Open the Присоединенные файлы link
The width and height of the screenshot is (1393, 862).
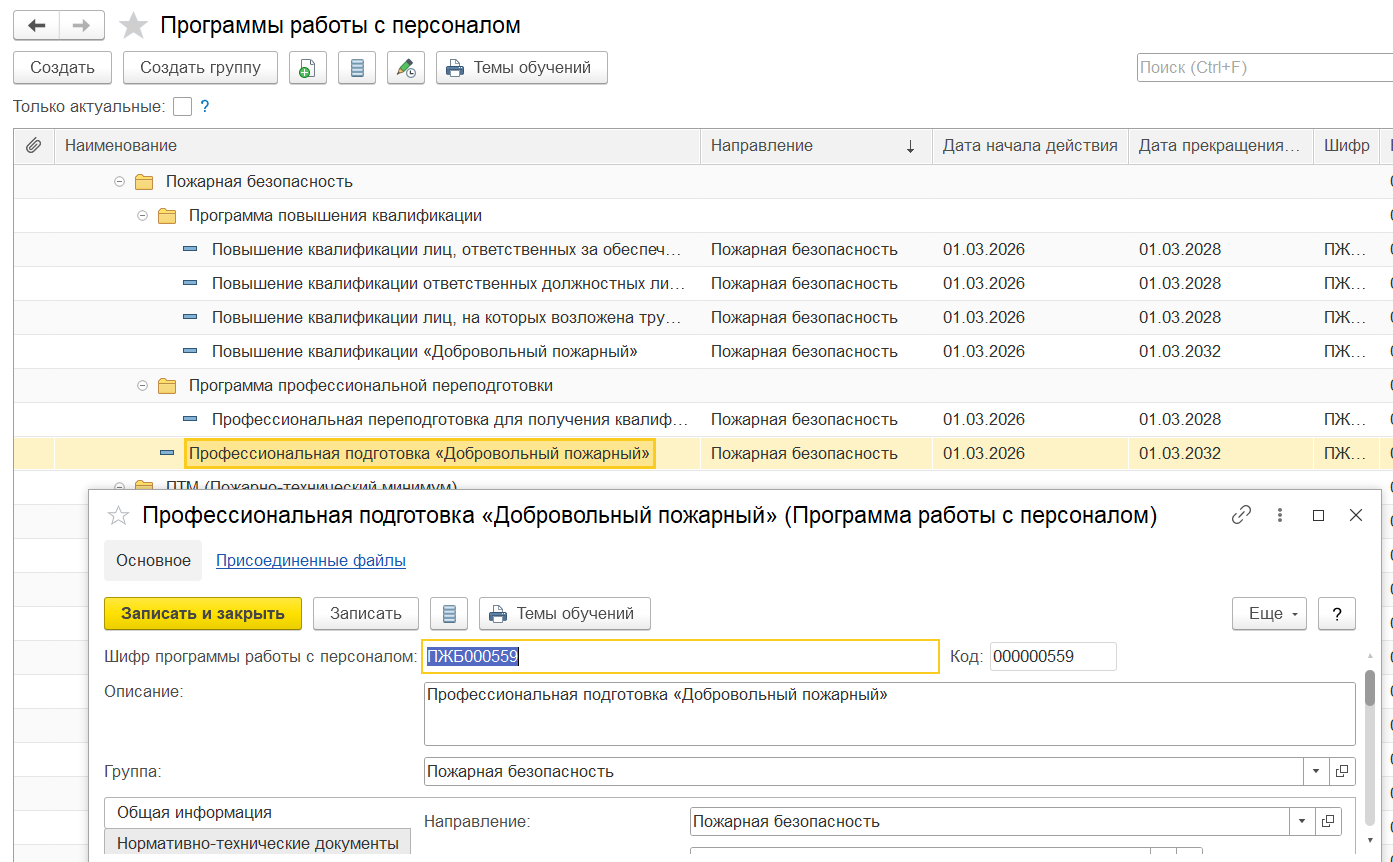coord(311,560)
